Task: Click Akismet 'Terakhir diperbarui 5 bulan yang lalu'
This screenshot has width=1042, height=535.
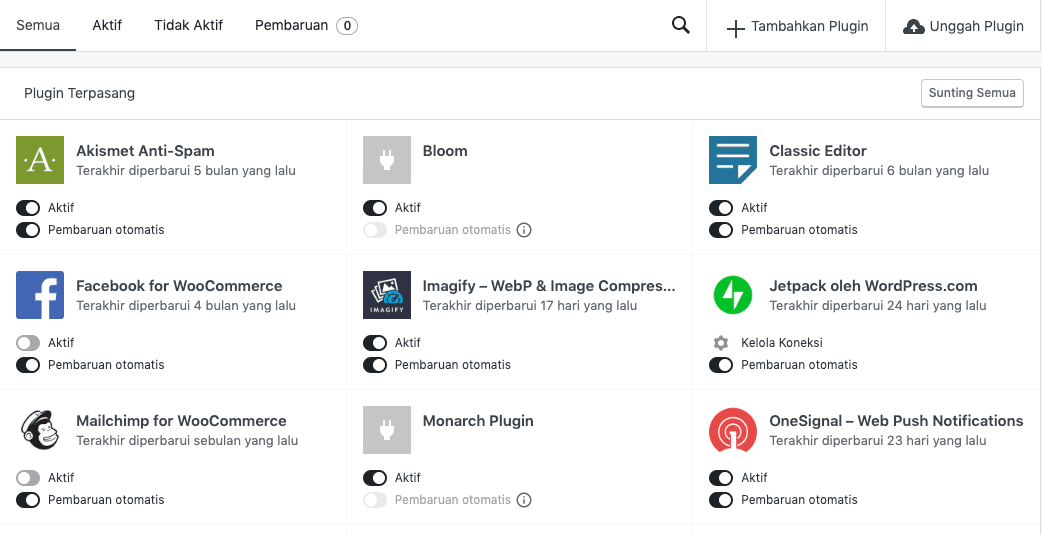Action: tap(186, 171)
